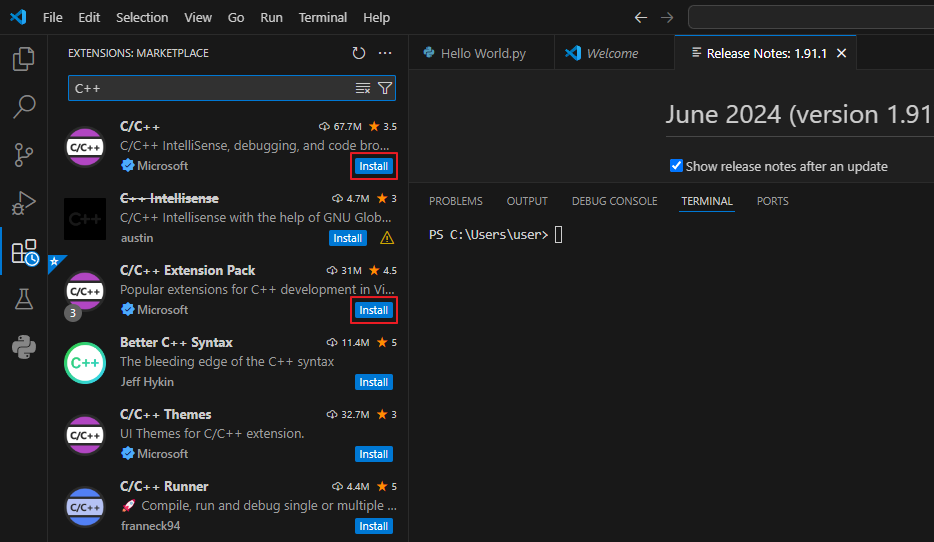Screen dimensions: 934x542
Task: Go forward using the right arrow
Action: pyautogui.click(x=667, y=17)
